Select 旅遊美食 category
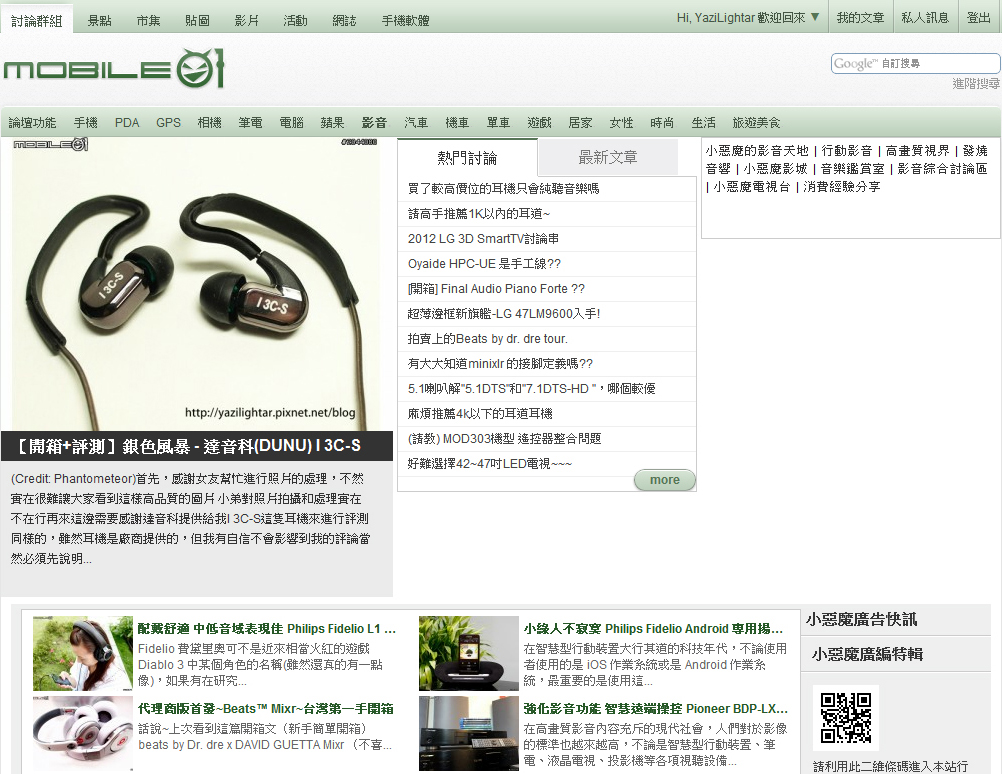Image resolution: width=1002 pixels, height=774 pixels. pyautogui.click(x=757, y=123)
